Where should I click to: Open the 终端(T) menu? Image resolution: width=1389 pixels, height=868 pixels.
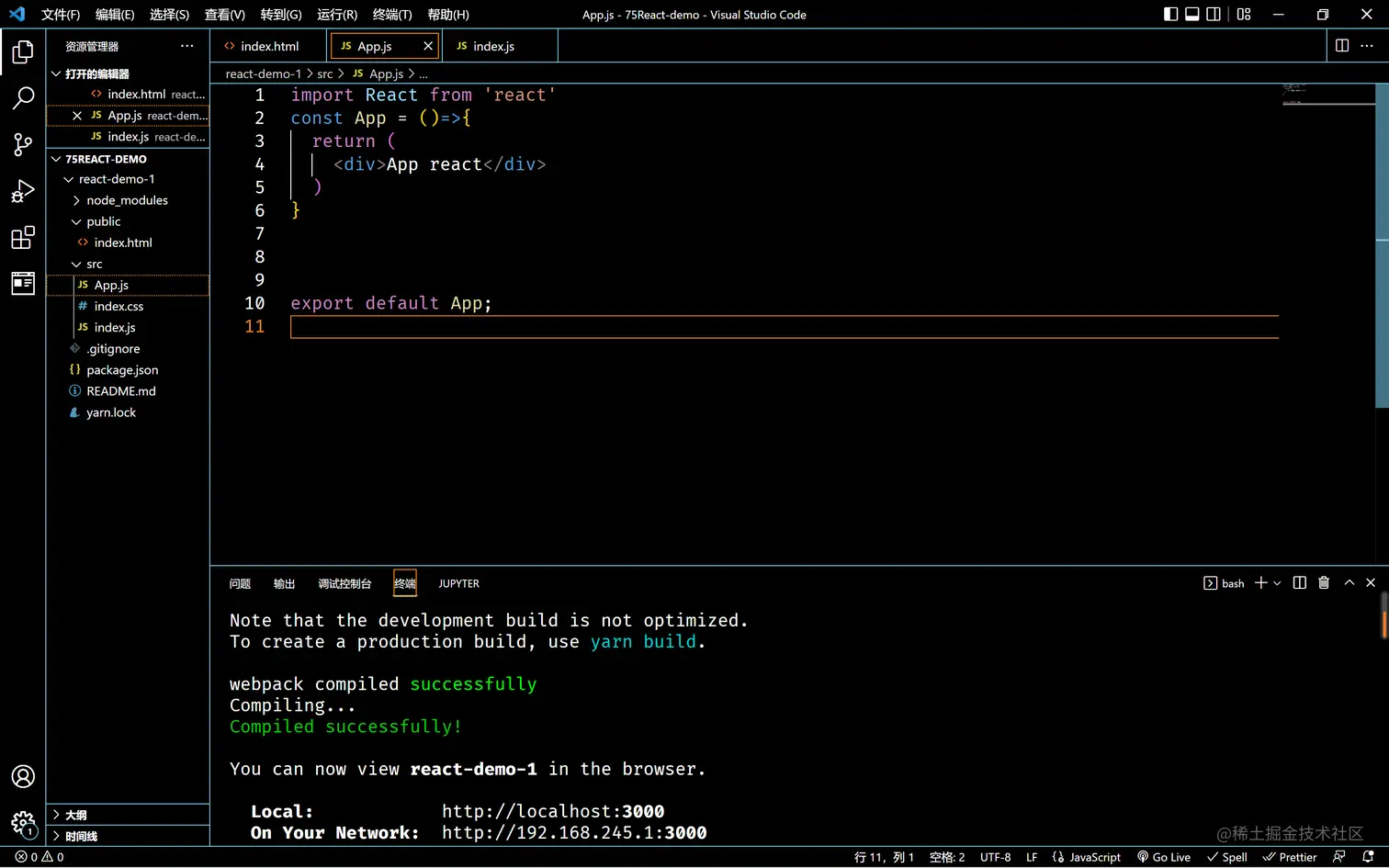click(391, 15)
